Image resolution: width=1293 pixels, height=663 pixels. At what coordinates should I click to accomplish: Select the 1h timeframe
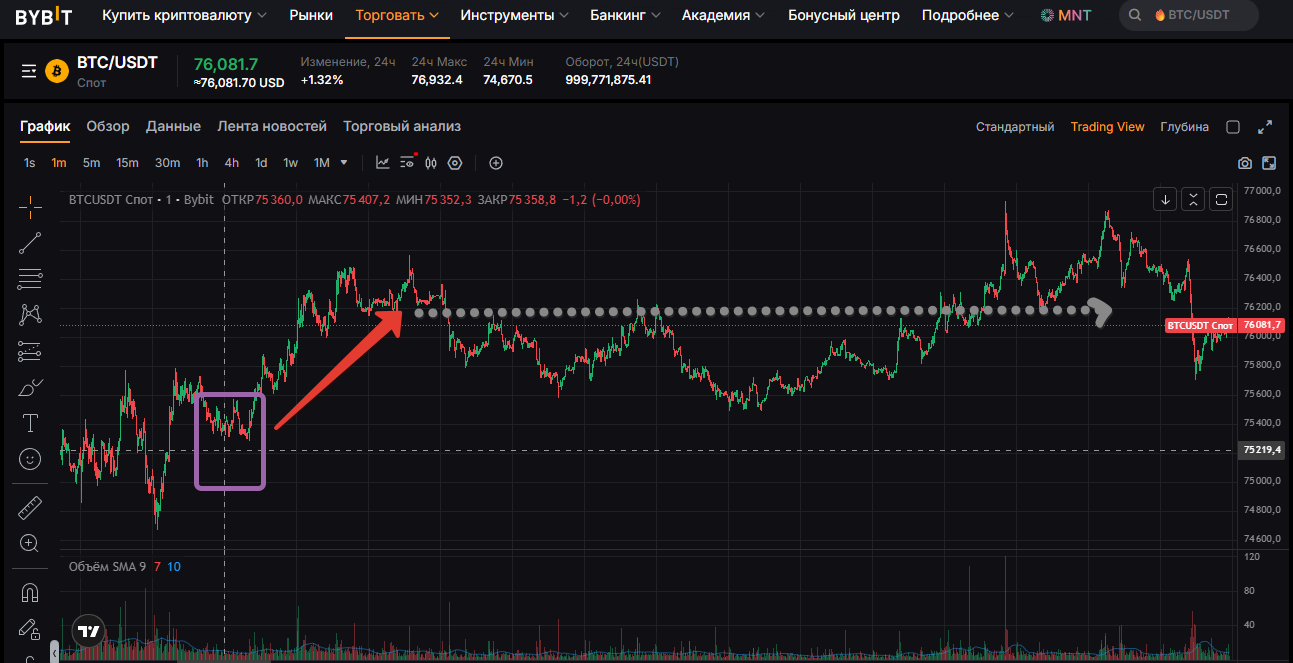click(202, 162)
